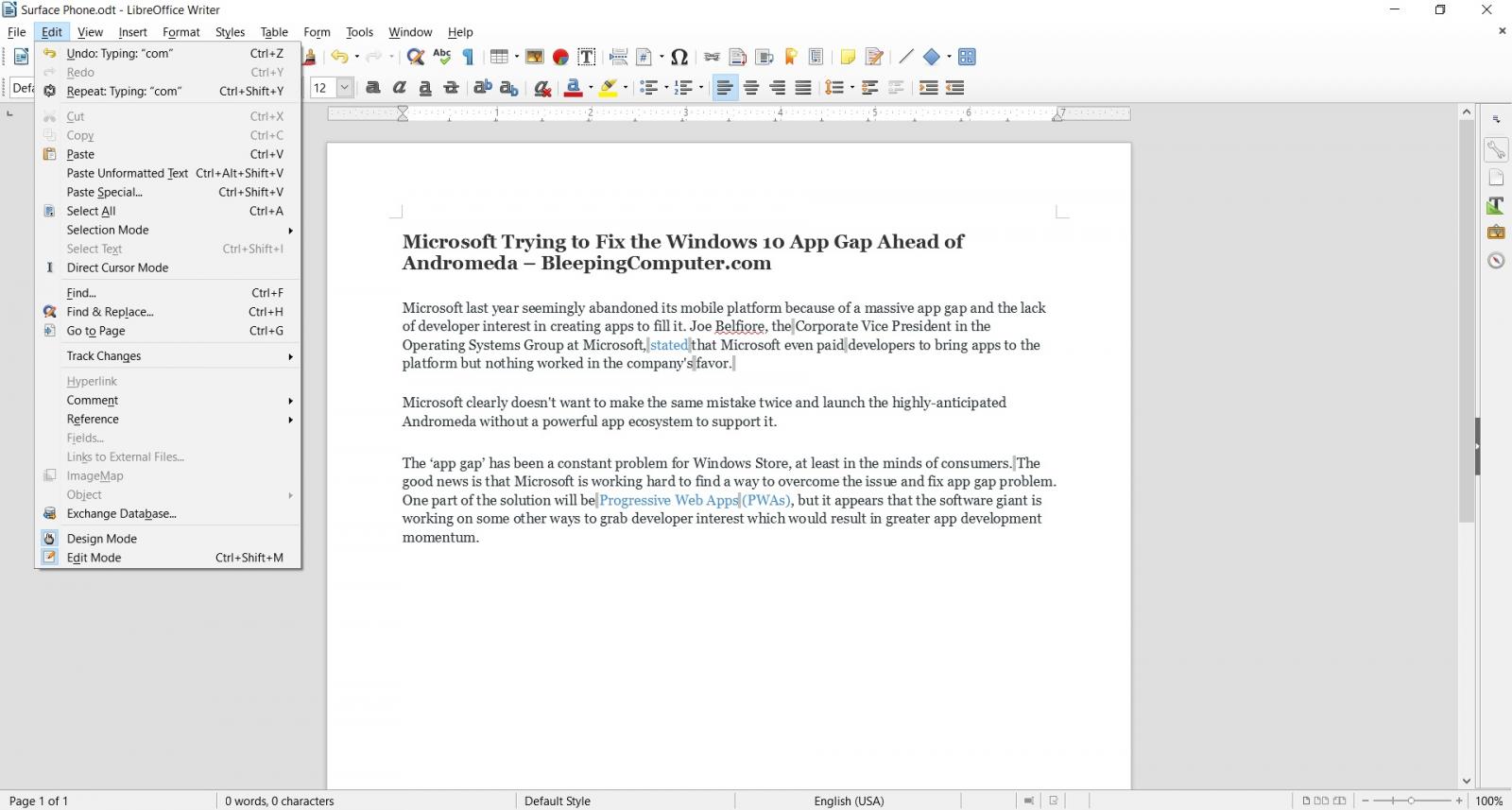The image size is (1512, 810).
Task: Insert a hyperlink using chain icon
Action: (712, 57)
